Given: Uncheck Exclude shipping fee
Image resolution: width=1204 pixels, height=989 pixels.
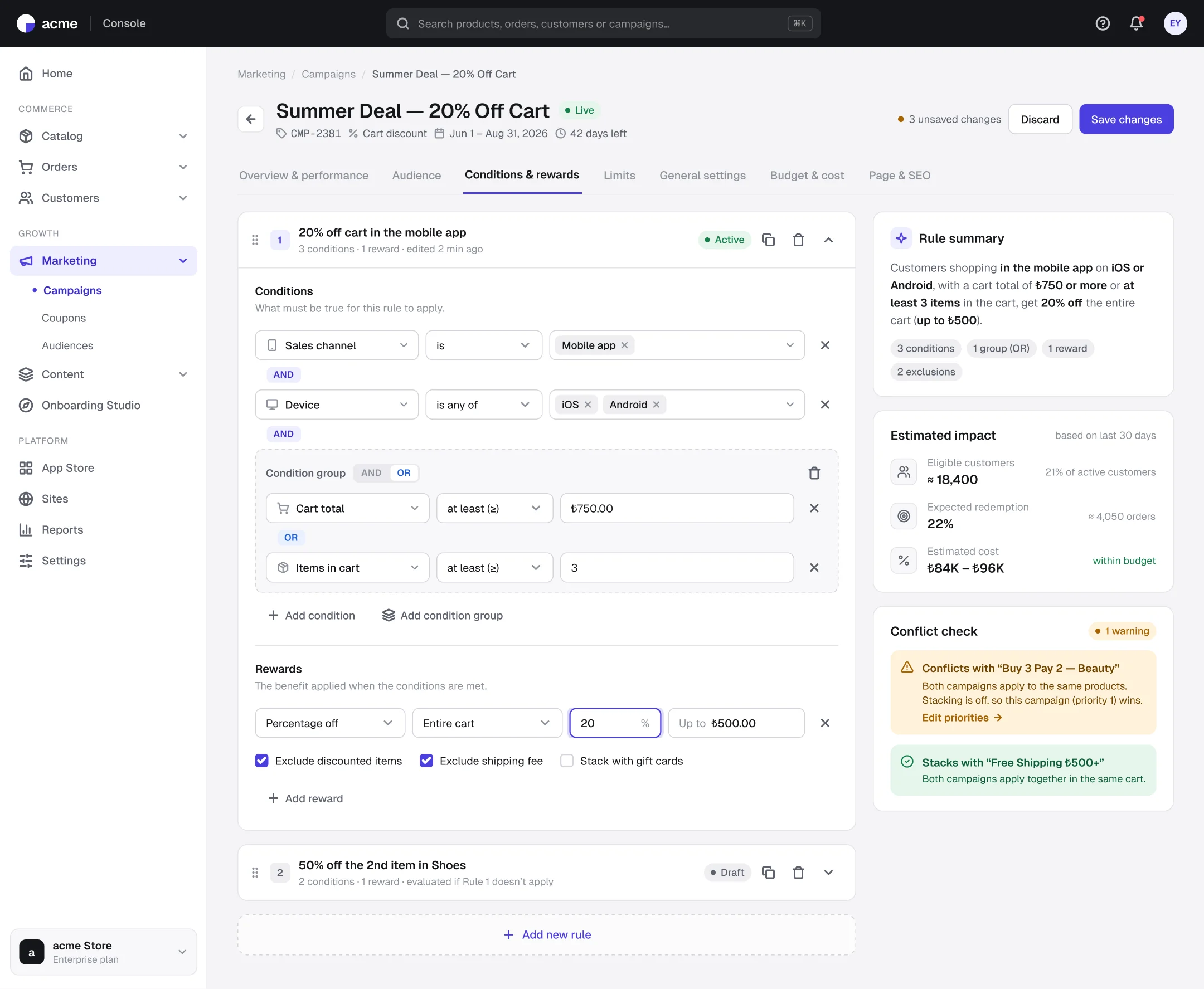Looking at the screenshot, I should click(x=426, y=761).
